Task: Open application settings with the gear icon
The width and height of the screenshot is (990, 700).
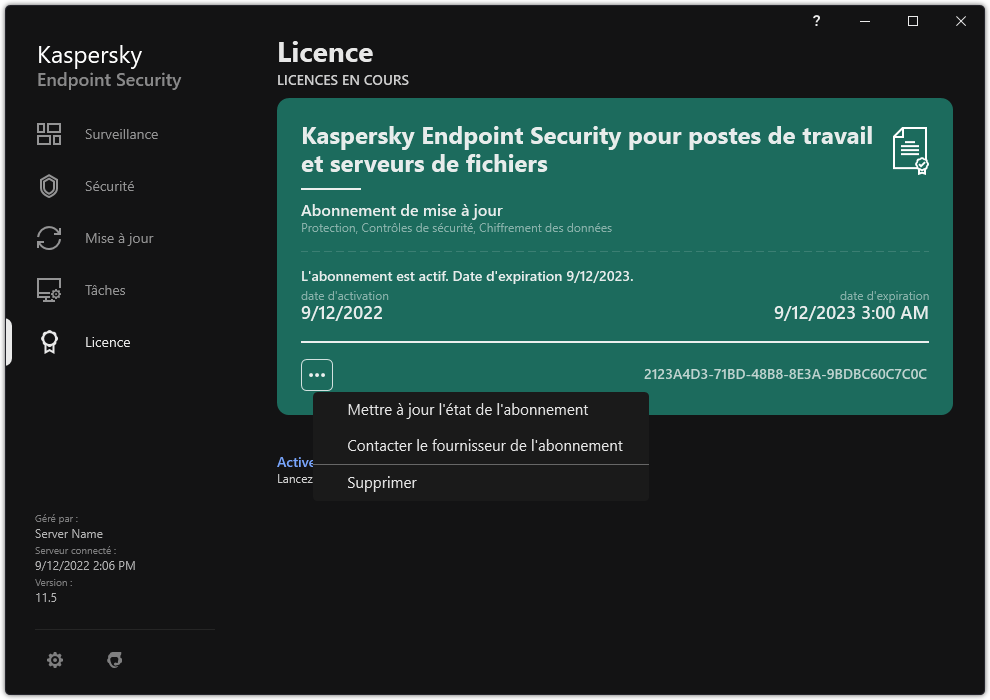Action: tap(55, 660)
